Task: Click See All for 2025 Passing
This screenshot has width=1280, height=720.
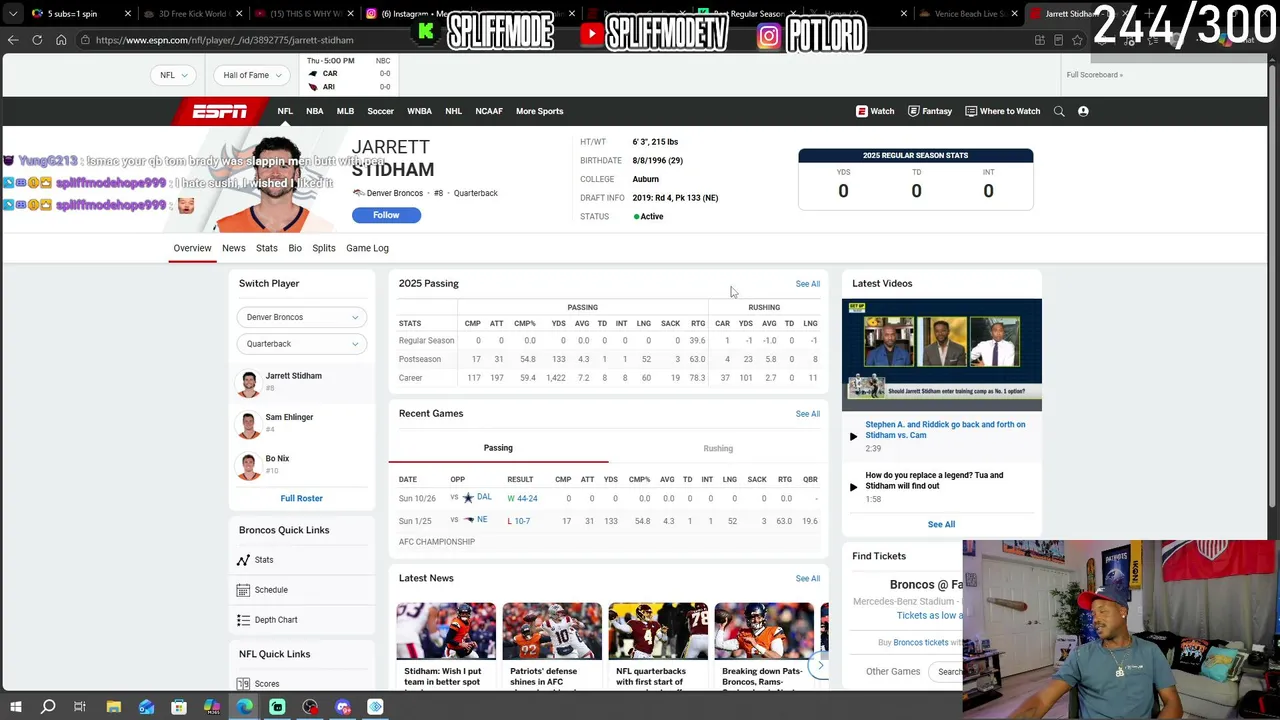Action: (808, 284)
